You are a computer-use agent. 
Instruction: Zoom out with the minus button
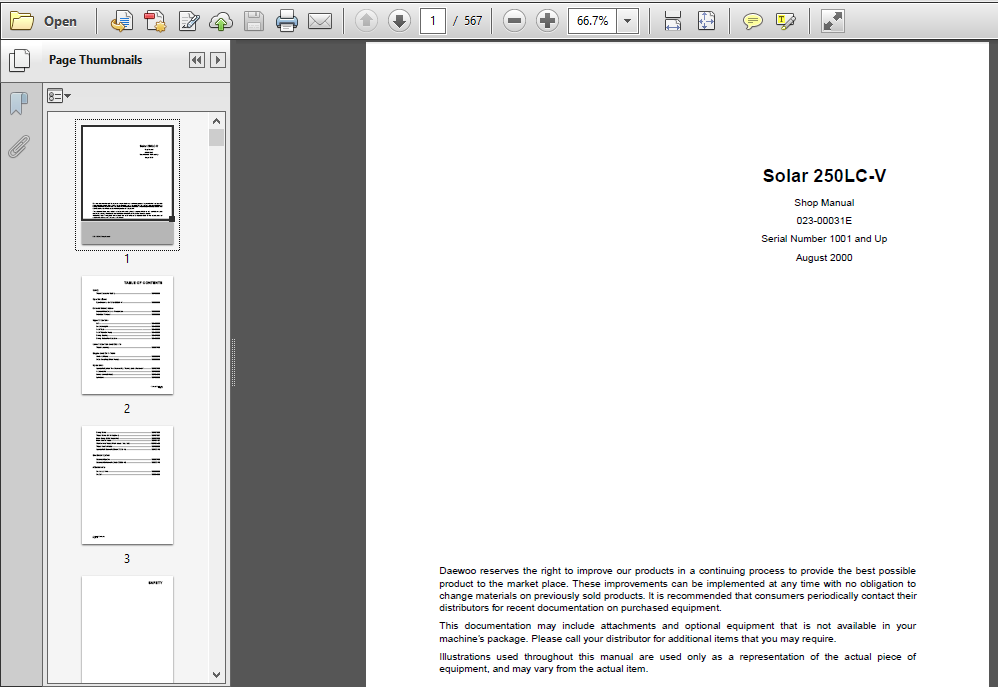[x=514, y=21]
